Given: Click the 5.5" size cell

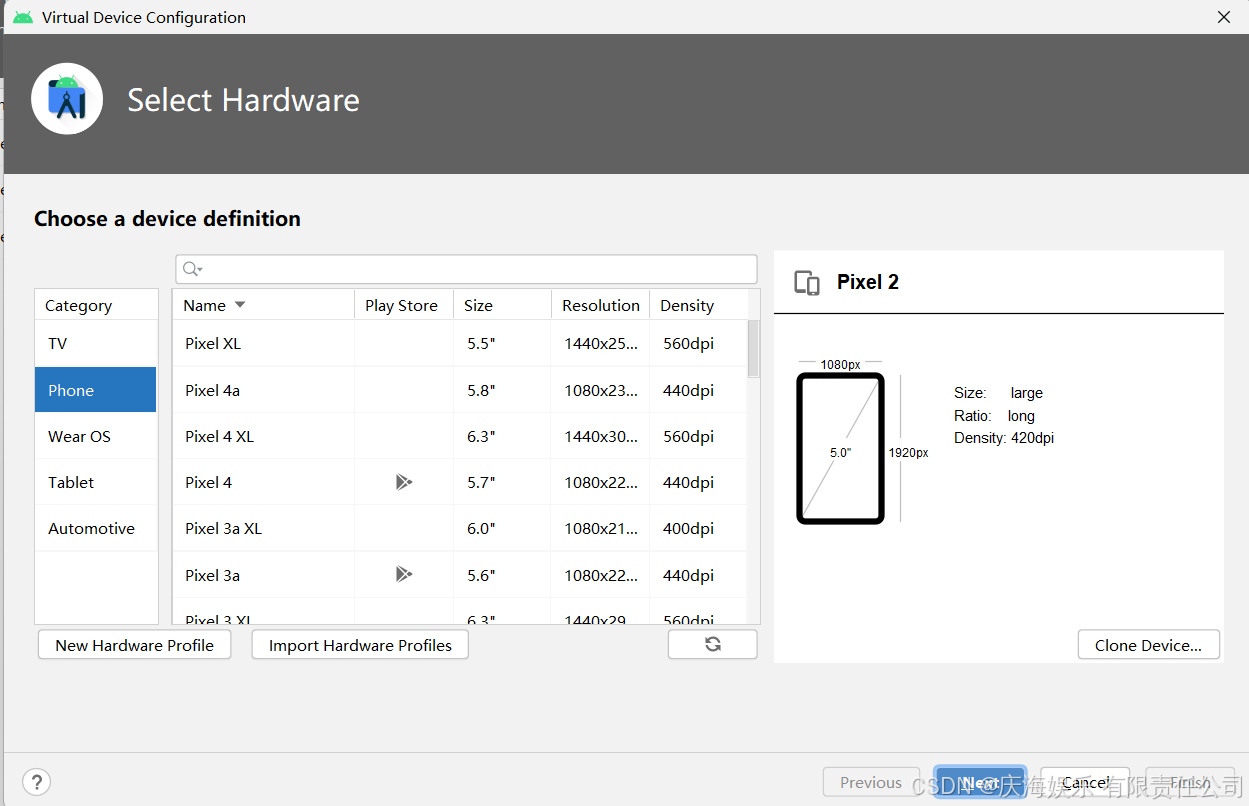Looking at the screenshot, I should coord(481,343).
